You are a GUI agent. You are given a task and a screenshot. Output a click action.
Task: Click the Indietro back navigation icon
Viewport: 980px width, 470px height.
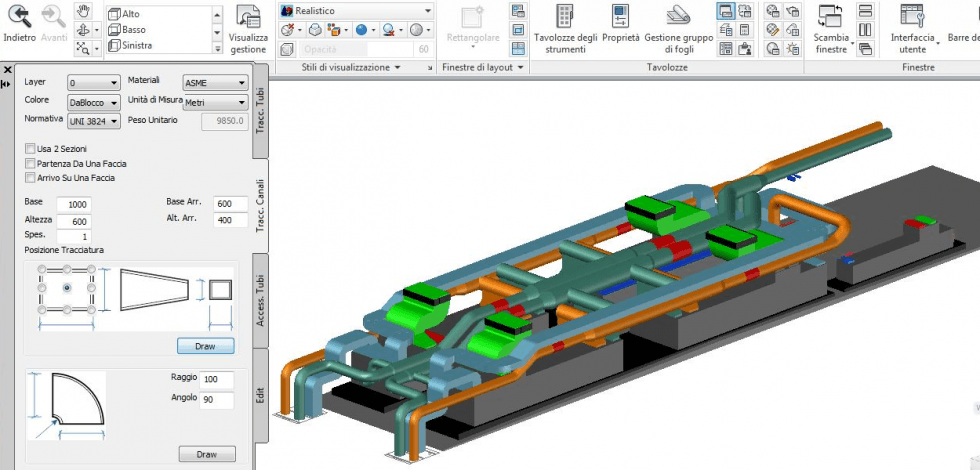(x=19, y=16)
